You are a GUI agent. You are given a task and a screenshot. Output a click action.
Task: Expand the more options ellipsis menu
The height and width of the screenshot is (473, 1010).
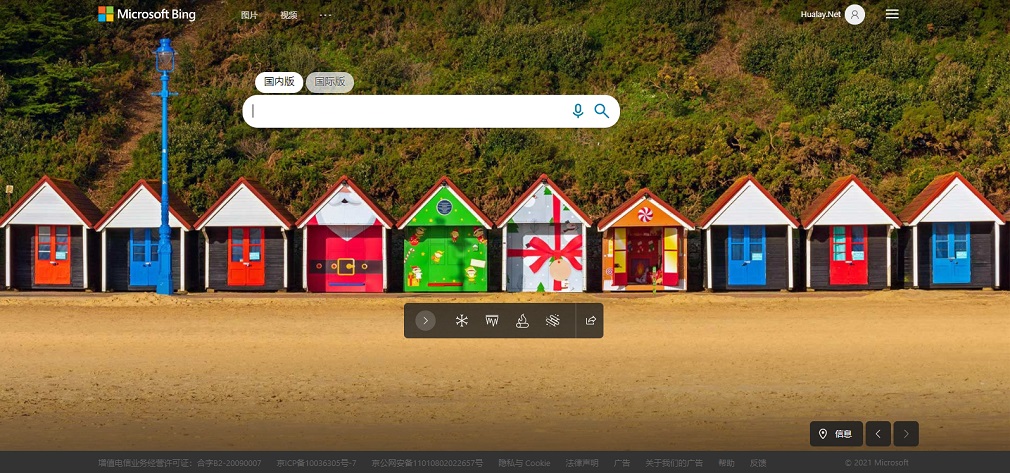[x=325, y=15]
